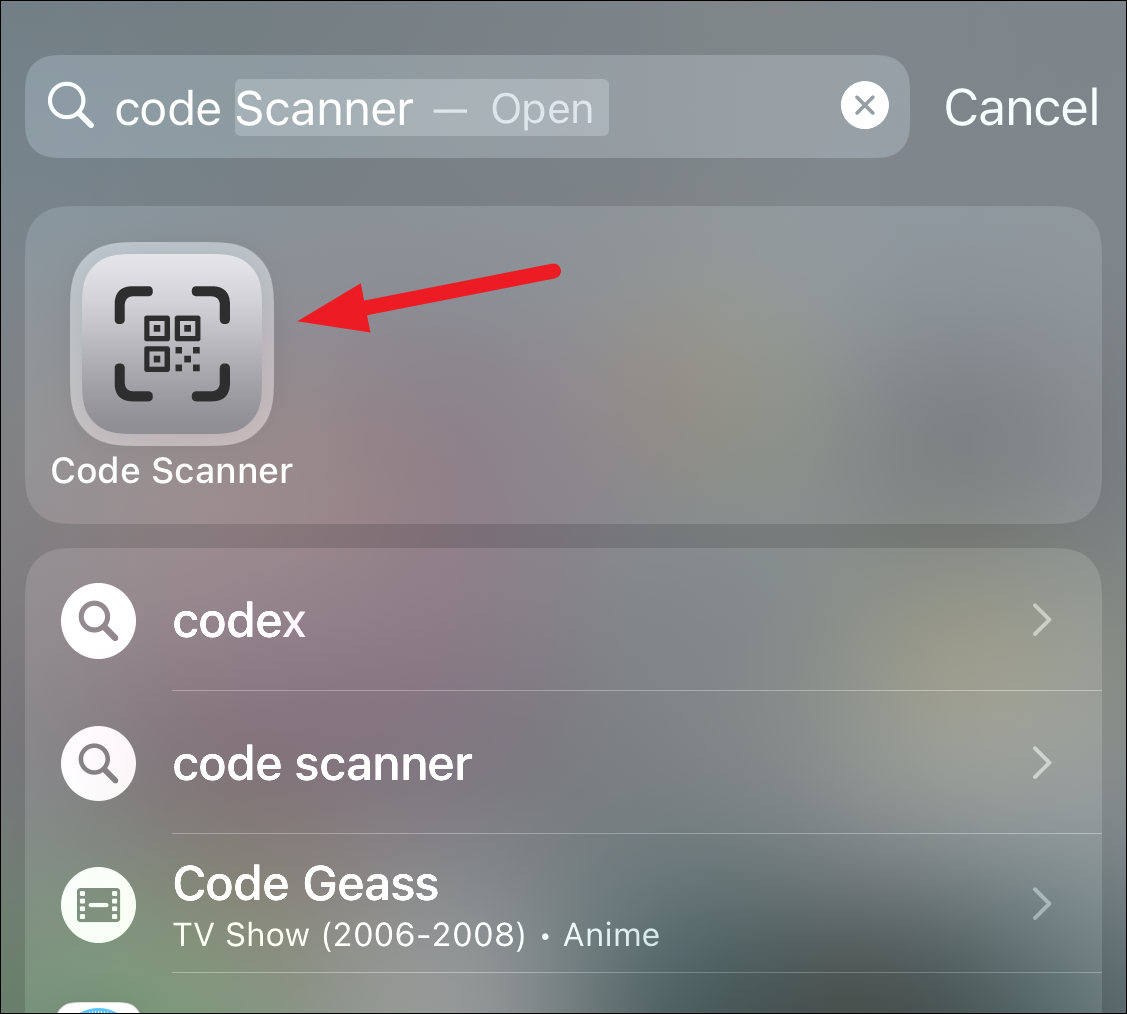Select the code scanner search suggestion
This screenshot has height=1014, width=1127.
[x=564, y=762]
